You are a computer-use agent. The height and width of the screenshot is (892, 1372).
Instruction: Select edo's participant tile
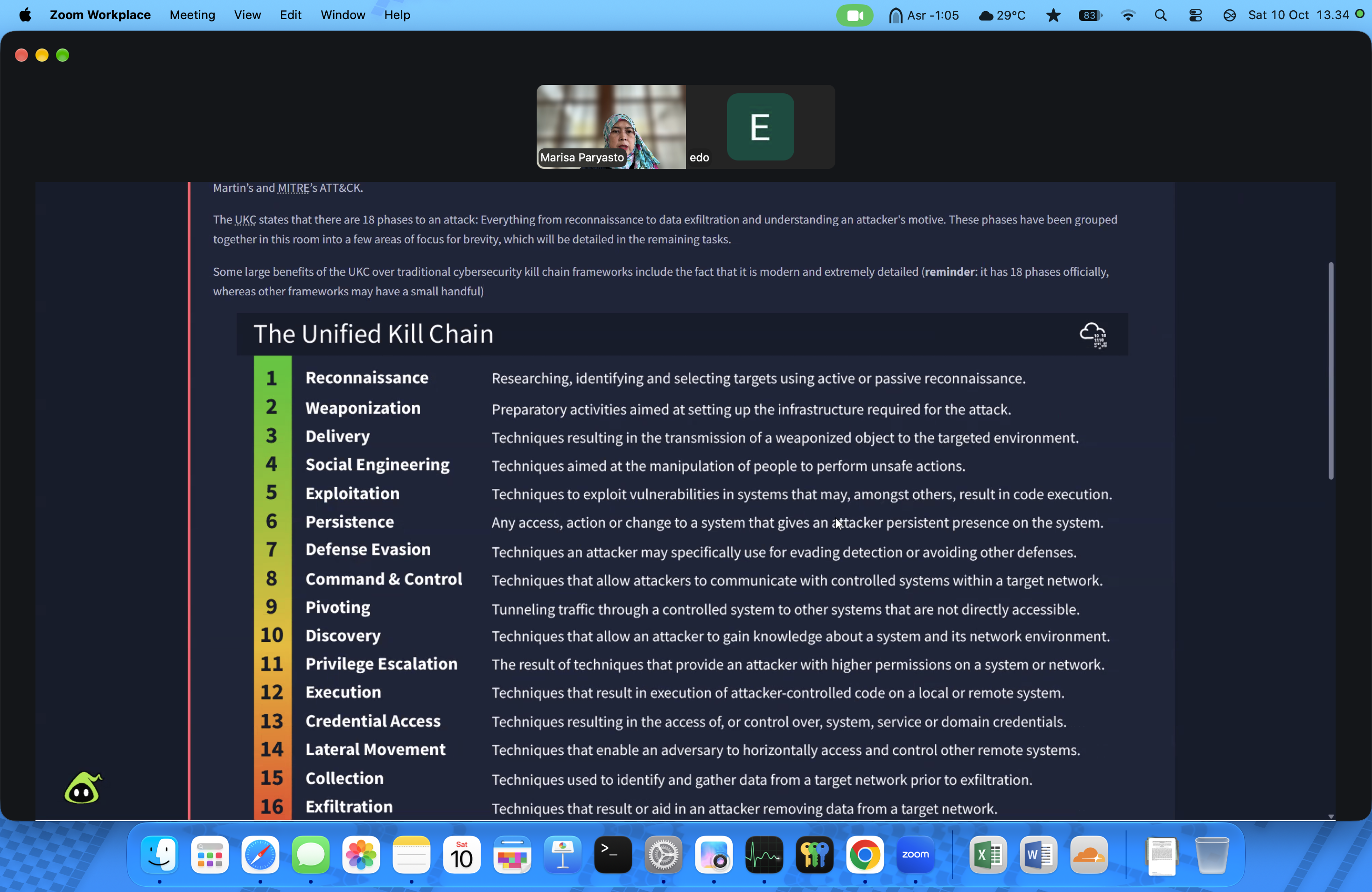(x=760, y=127)
